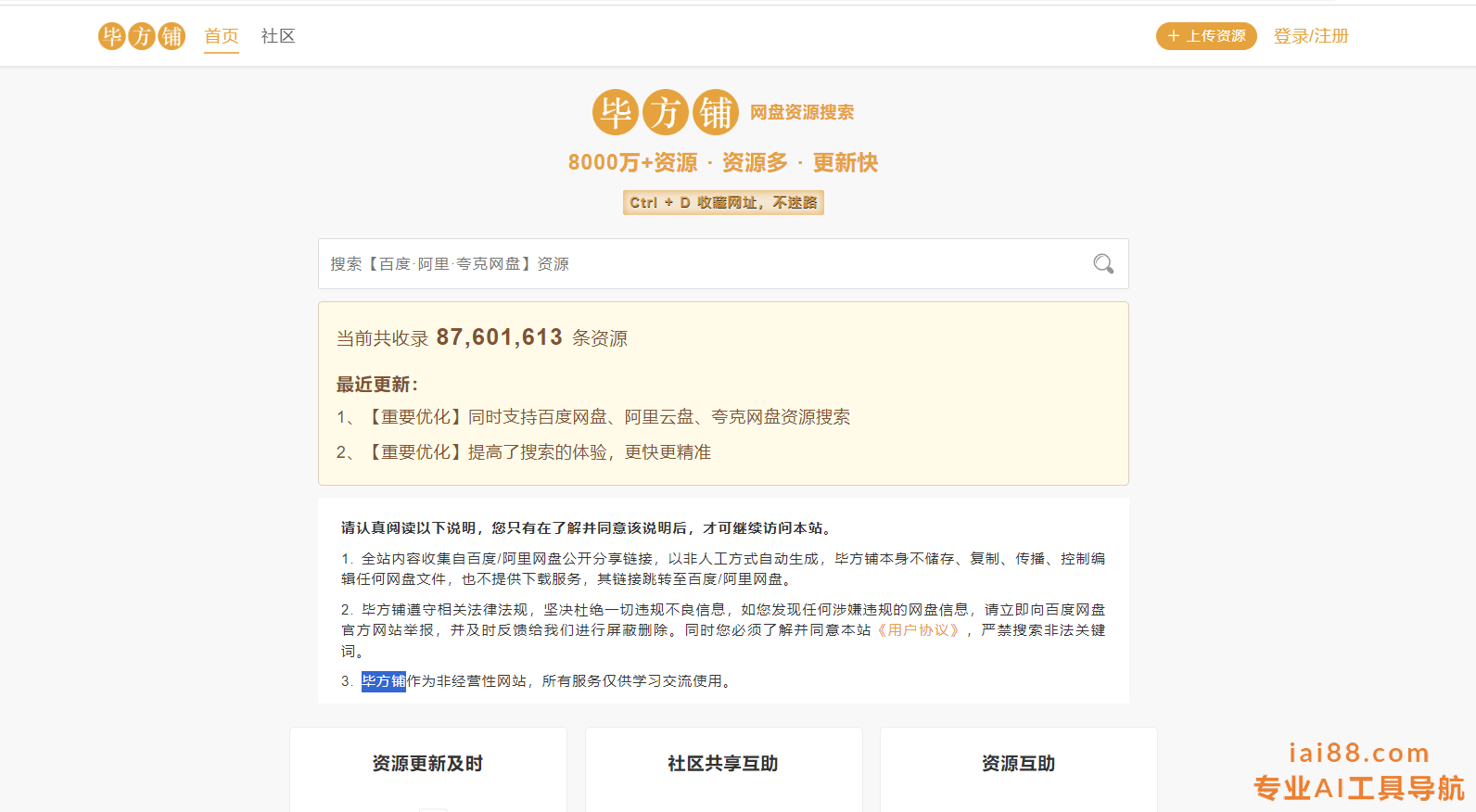Click the 资源更新及时 card heading

click(427, 764)
